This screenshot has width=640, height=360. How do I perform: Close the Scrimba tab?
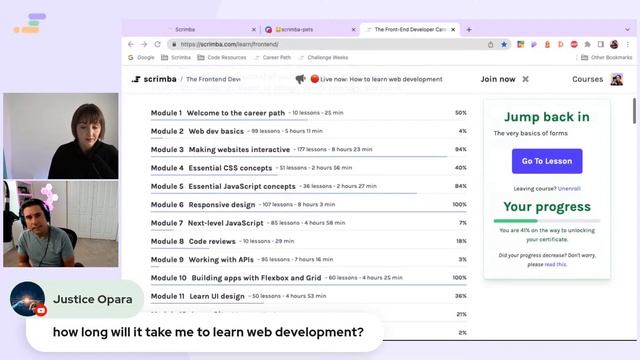tap(253, 29)
